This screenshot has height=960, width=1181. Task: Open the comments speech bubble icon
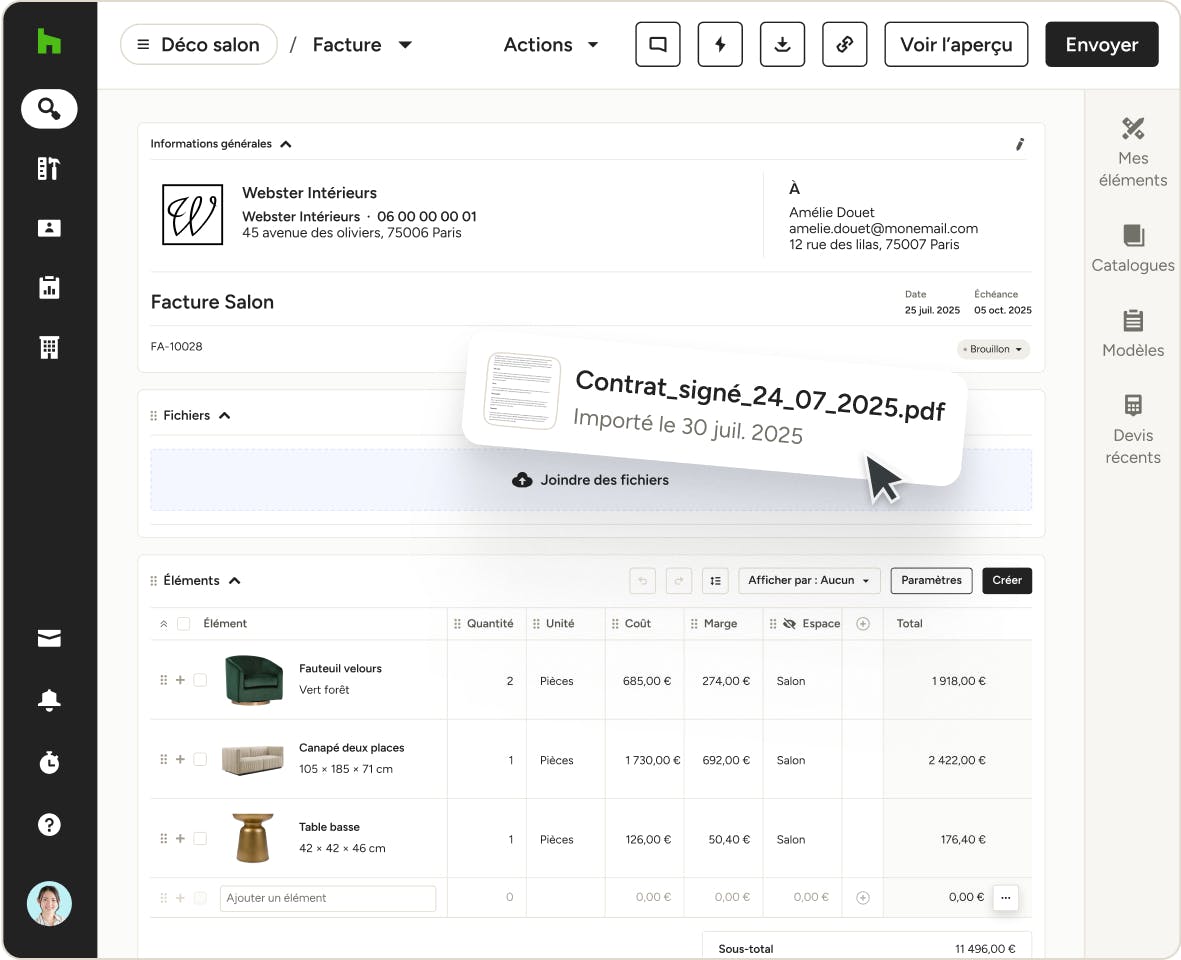(x=658, y=45)
